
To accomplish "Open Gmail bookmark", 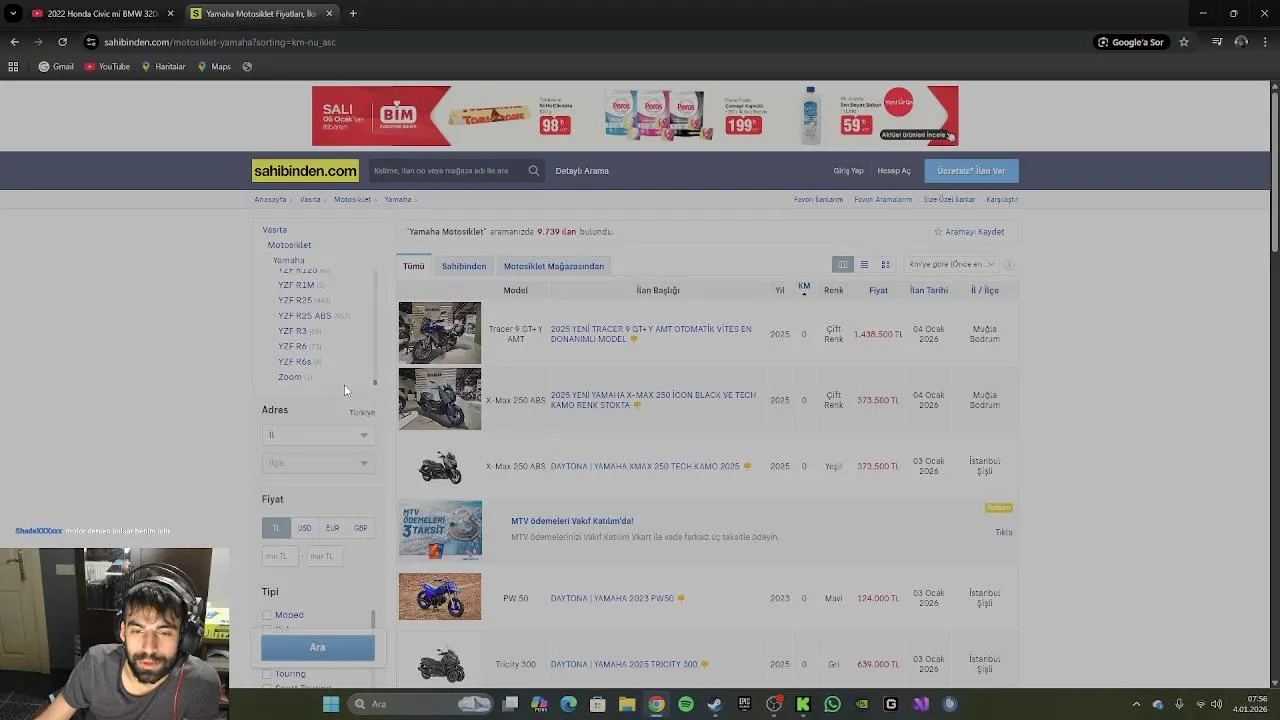I will (56, 67).
